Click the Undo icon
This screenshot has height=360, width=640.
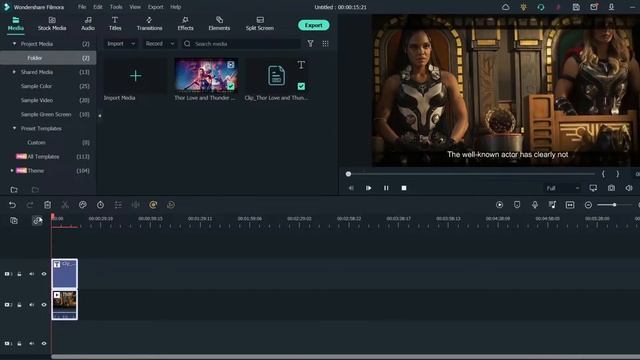[x=12, y=205]
